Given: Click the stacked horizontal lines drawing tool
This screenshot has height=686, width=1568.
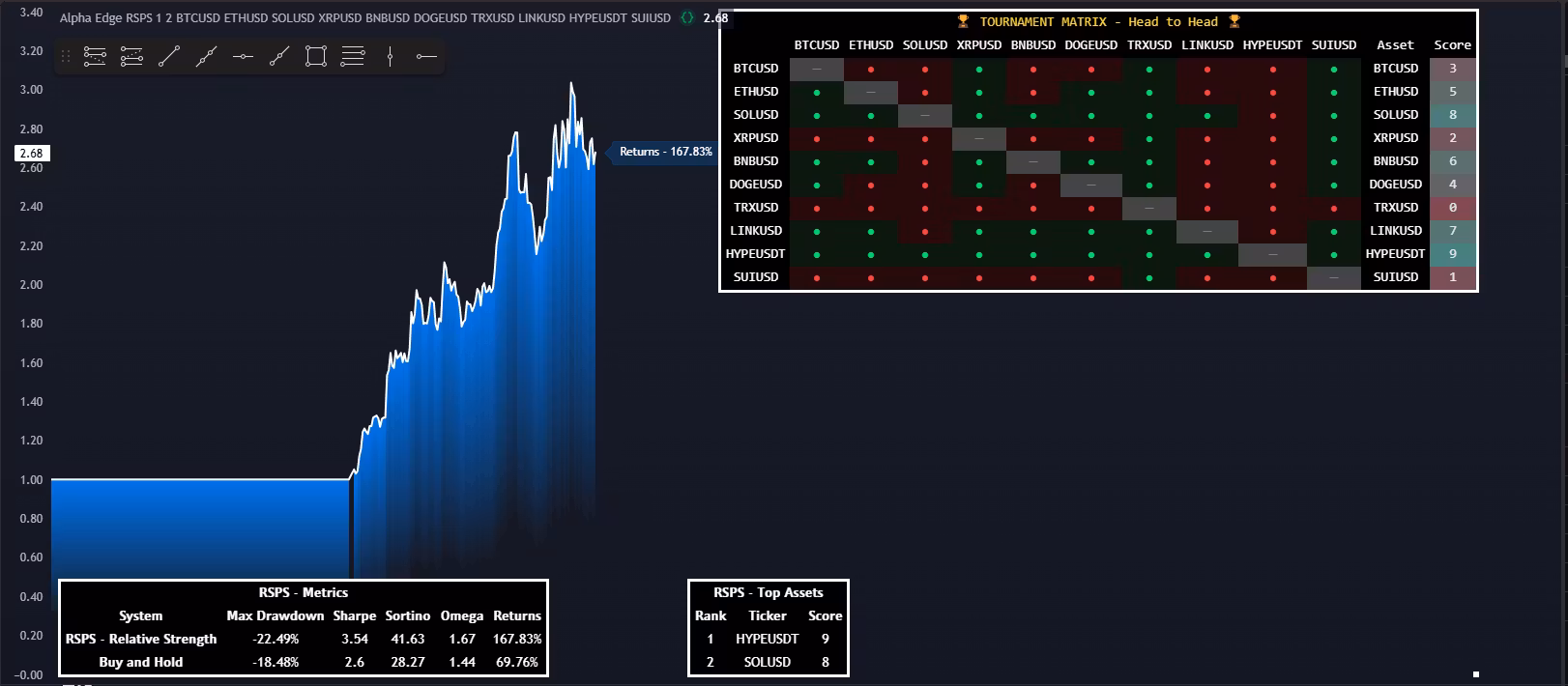Looking at the screenshot, I should coord(353,57).
